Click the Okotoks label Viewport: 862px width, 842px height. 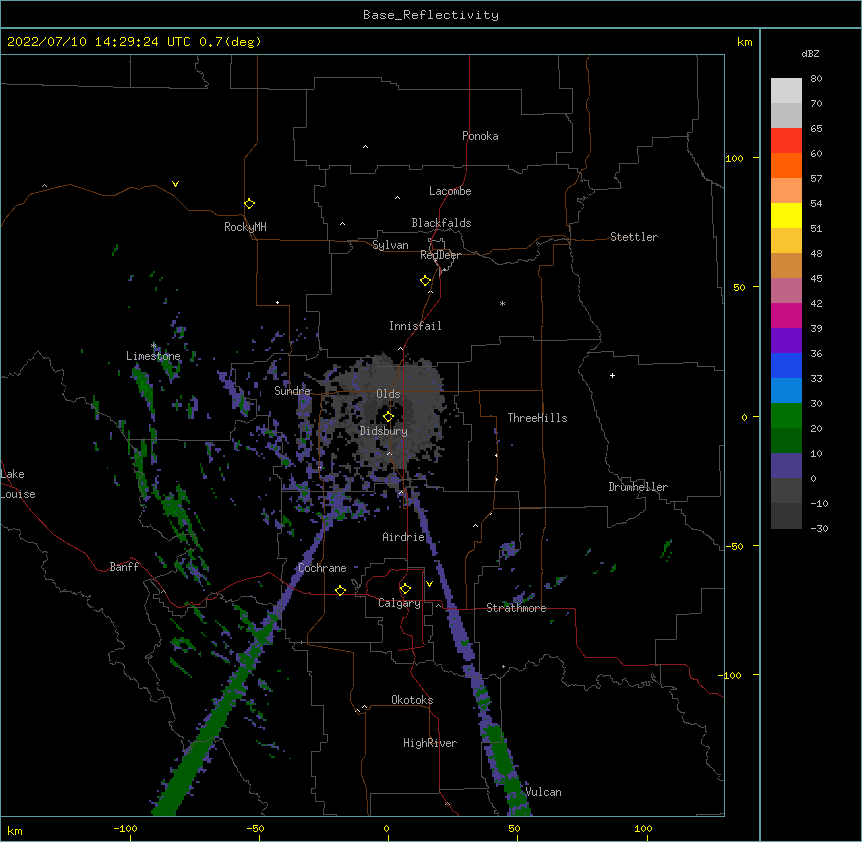pos(412,700)
